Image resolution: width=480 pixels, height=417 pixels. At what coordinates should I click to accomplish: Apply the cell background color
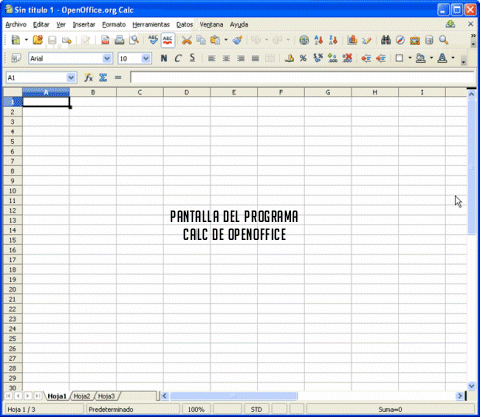pos(421,59)
